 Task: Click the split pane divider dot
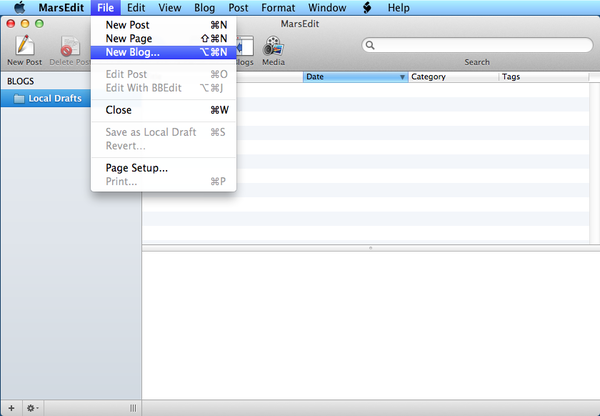point(370,248)
